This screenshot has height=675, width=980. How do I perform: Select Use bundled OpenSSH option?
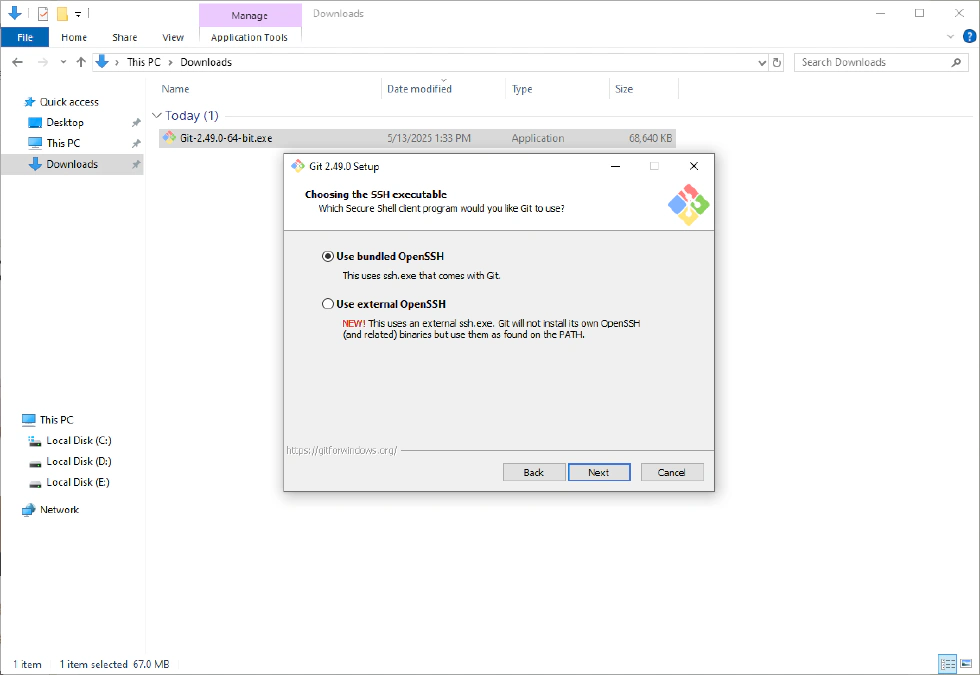pyautogui.click(x=328, y=256)
